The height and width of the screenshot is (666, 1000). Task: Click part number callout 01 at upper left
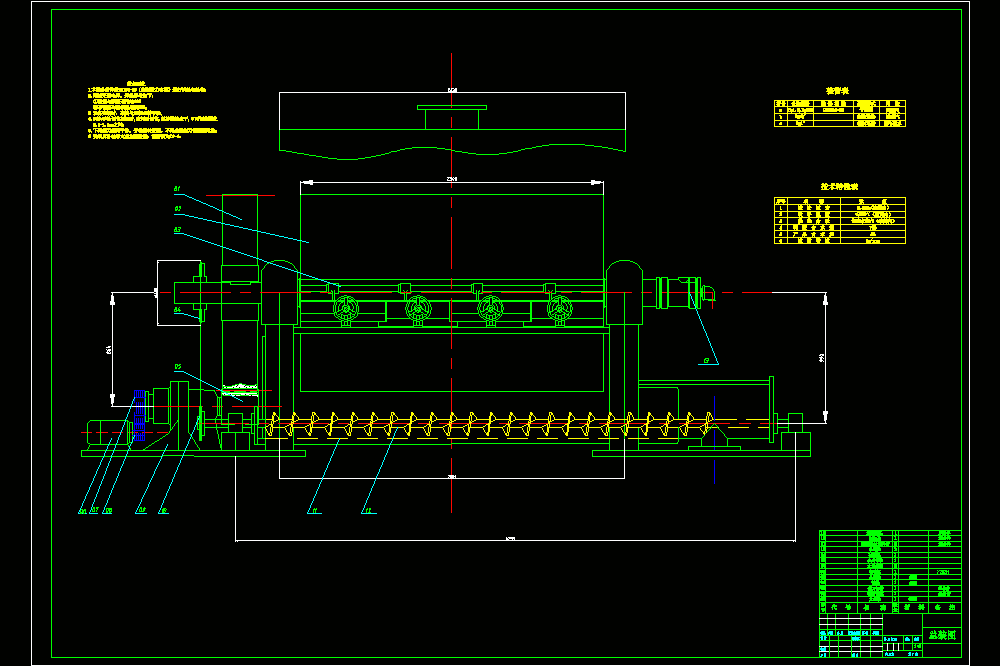(177, 189)
